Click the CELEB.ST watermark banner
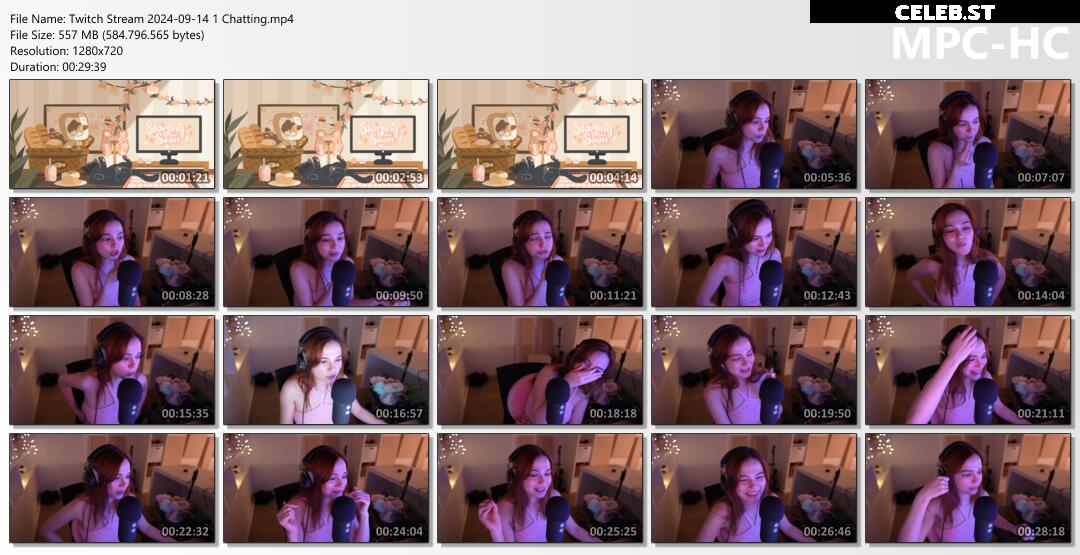The image size is (1080, 555). pos(944,12)
